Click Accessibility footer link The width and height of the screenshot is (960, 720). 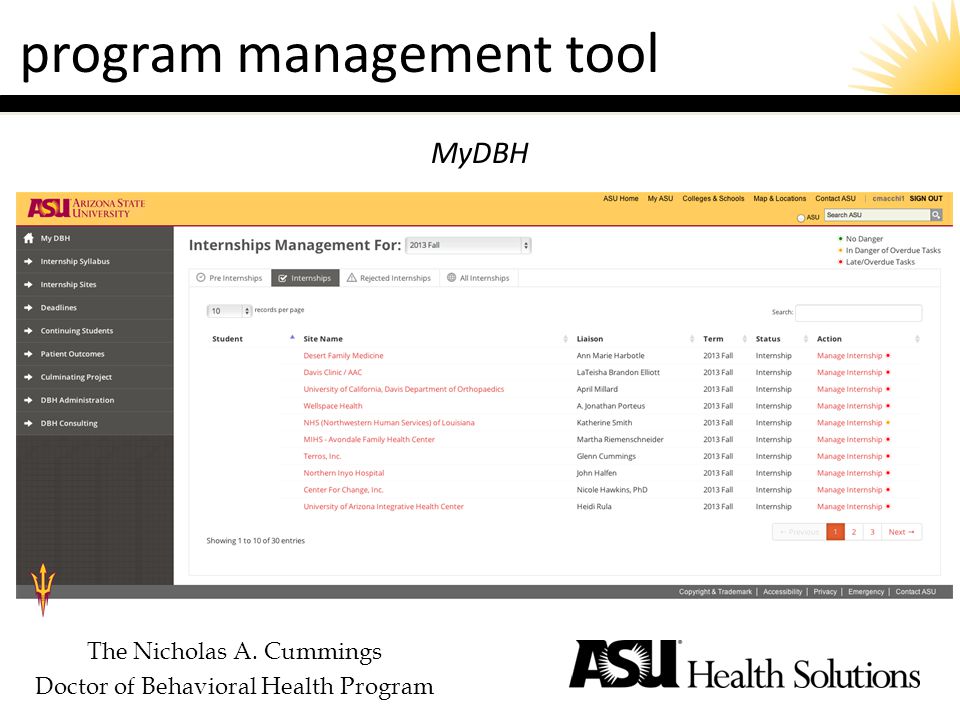point(782,591)
